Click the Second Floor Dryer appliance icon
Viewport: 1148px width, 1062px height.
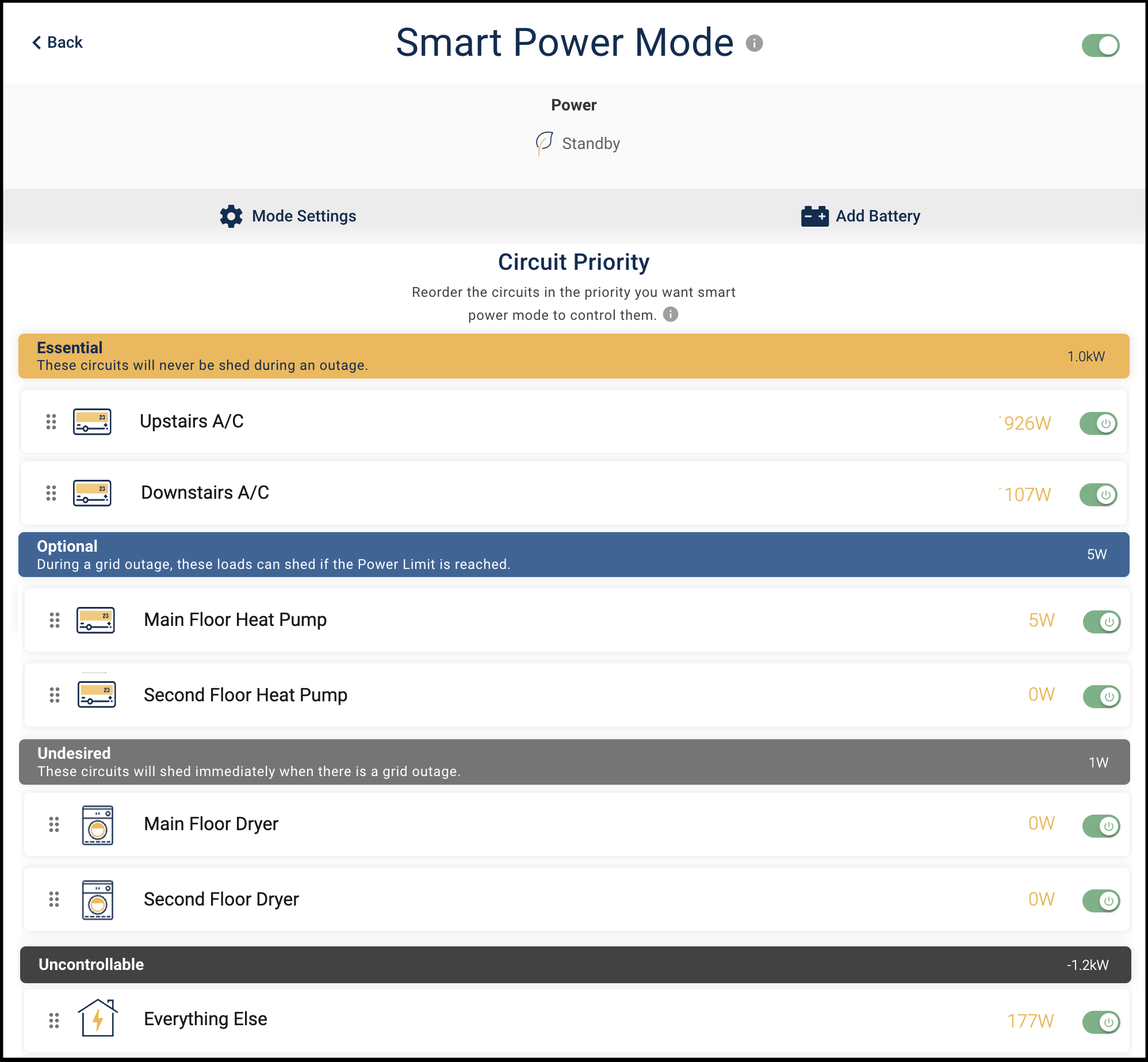pos(97,900)
